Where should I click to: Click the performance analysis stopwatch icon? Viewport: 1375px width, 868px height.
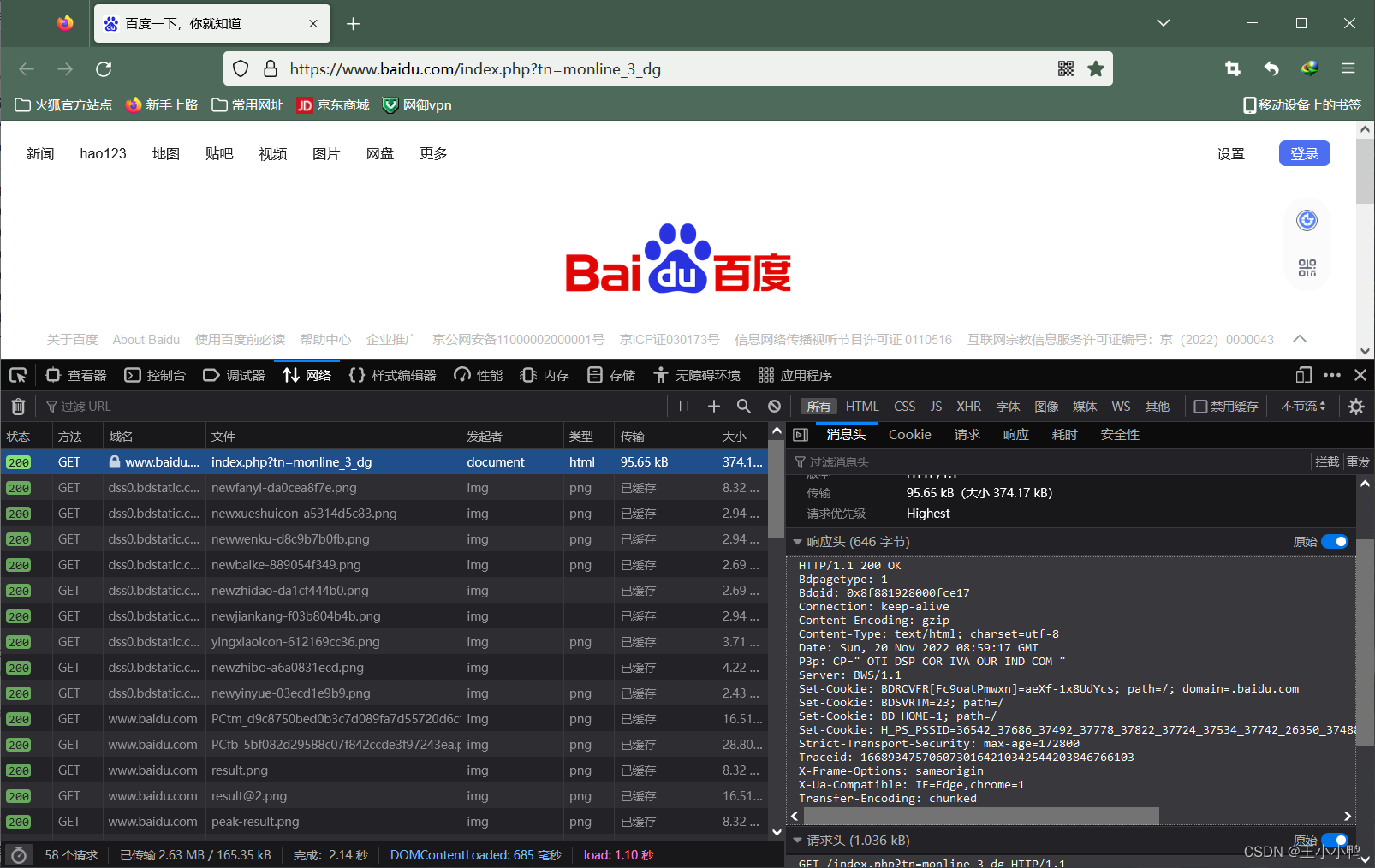tap(19, 855)
